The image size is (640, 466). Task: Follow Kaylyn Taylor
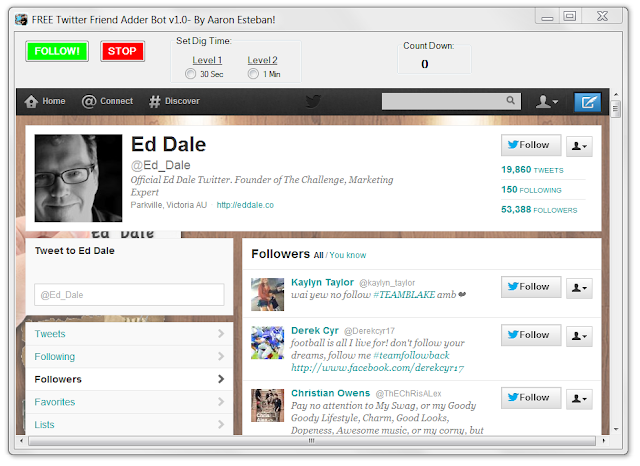[531, 287]
